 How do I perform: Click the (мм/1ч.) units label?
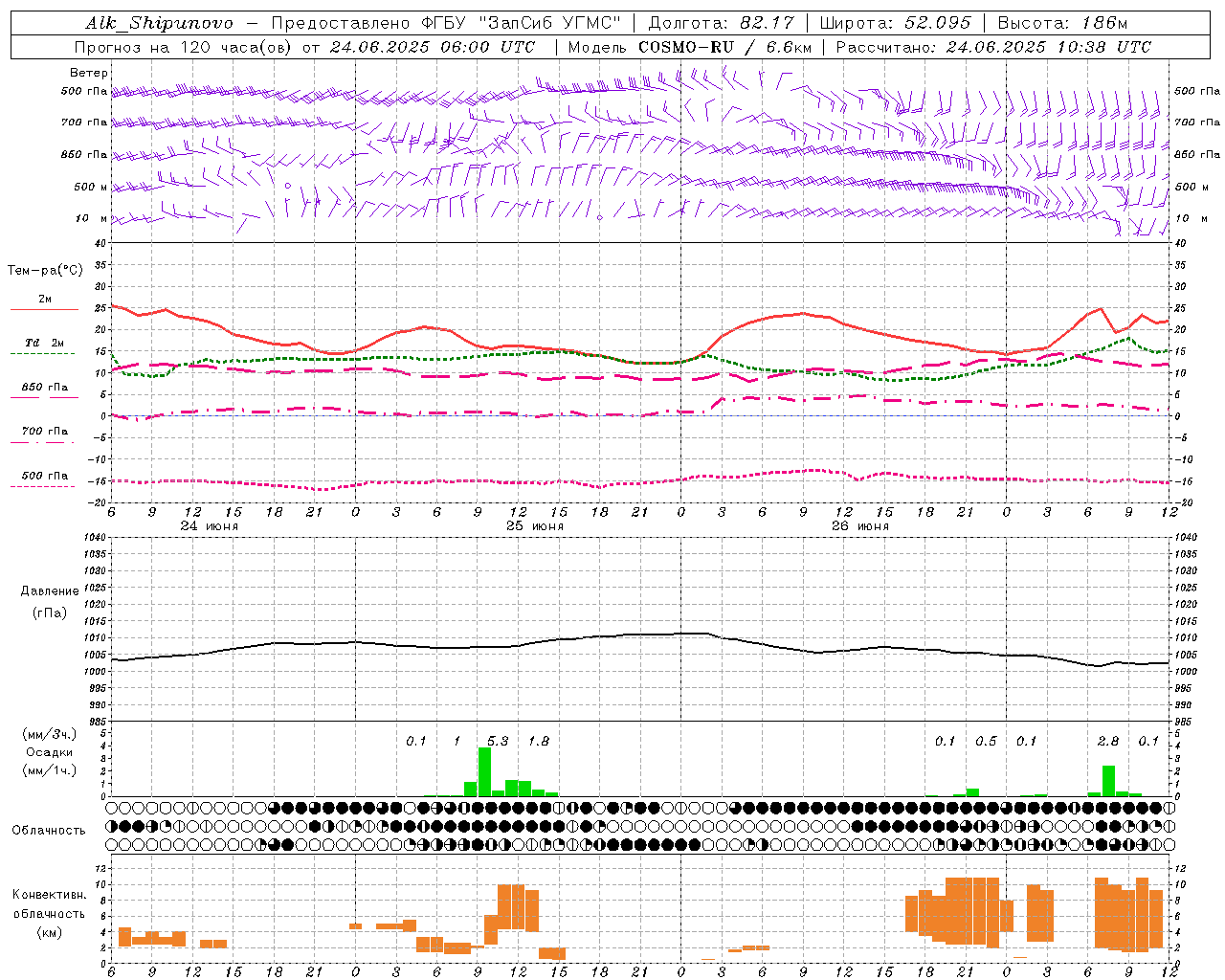[49, 770]
